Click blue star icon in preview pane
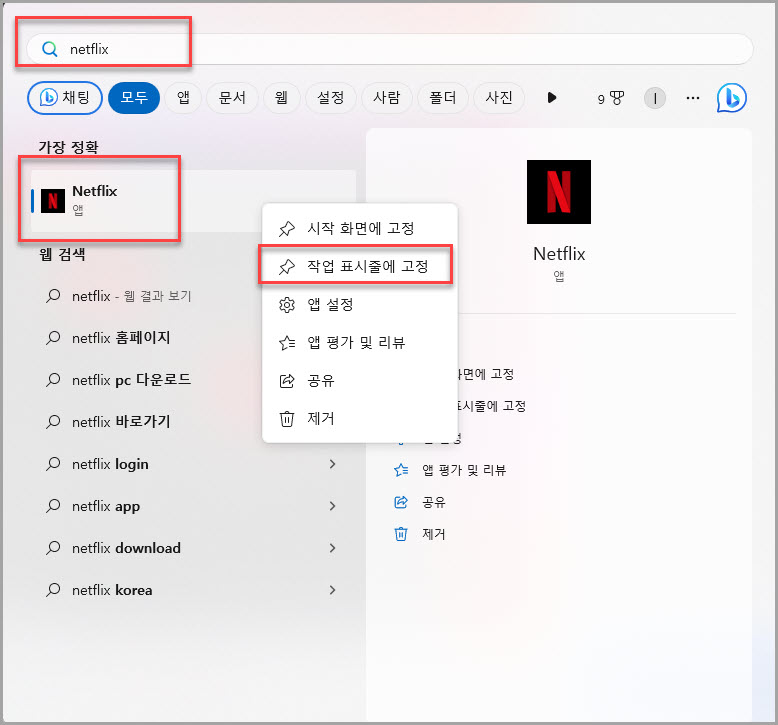778x725 pixels. click(x=401, y=470)
